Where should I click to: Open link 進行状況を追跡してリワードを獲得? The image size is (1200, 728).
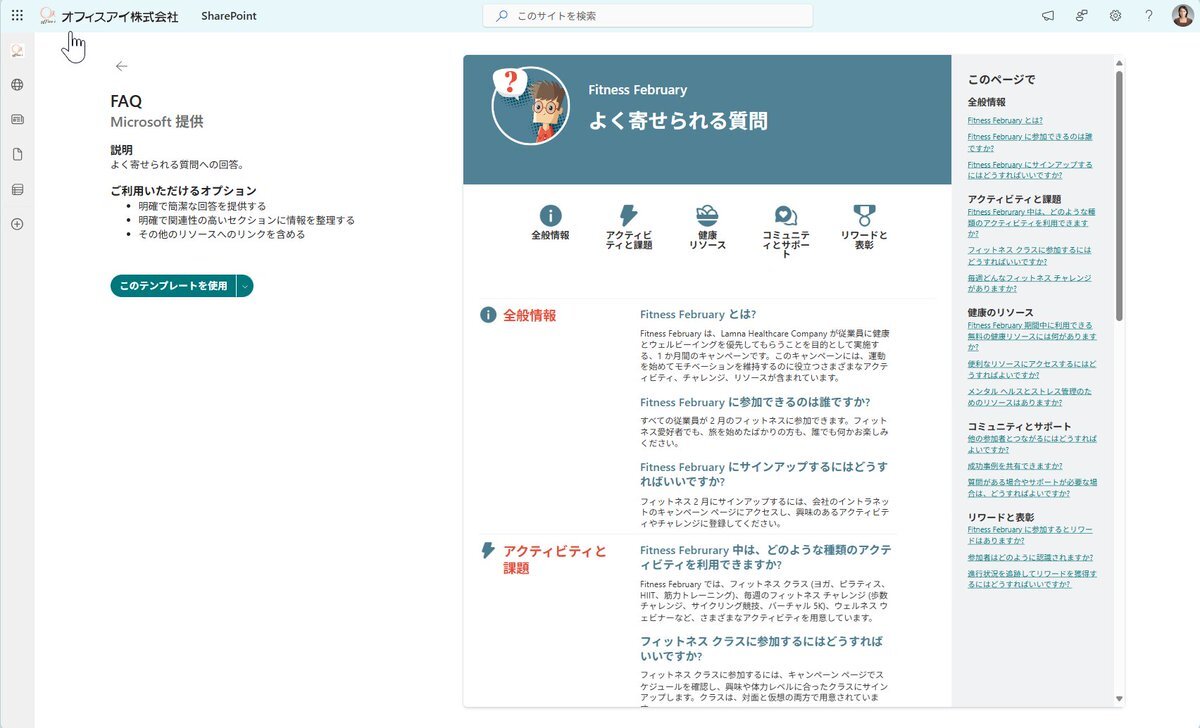point(1032,579)
